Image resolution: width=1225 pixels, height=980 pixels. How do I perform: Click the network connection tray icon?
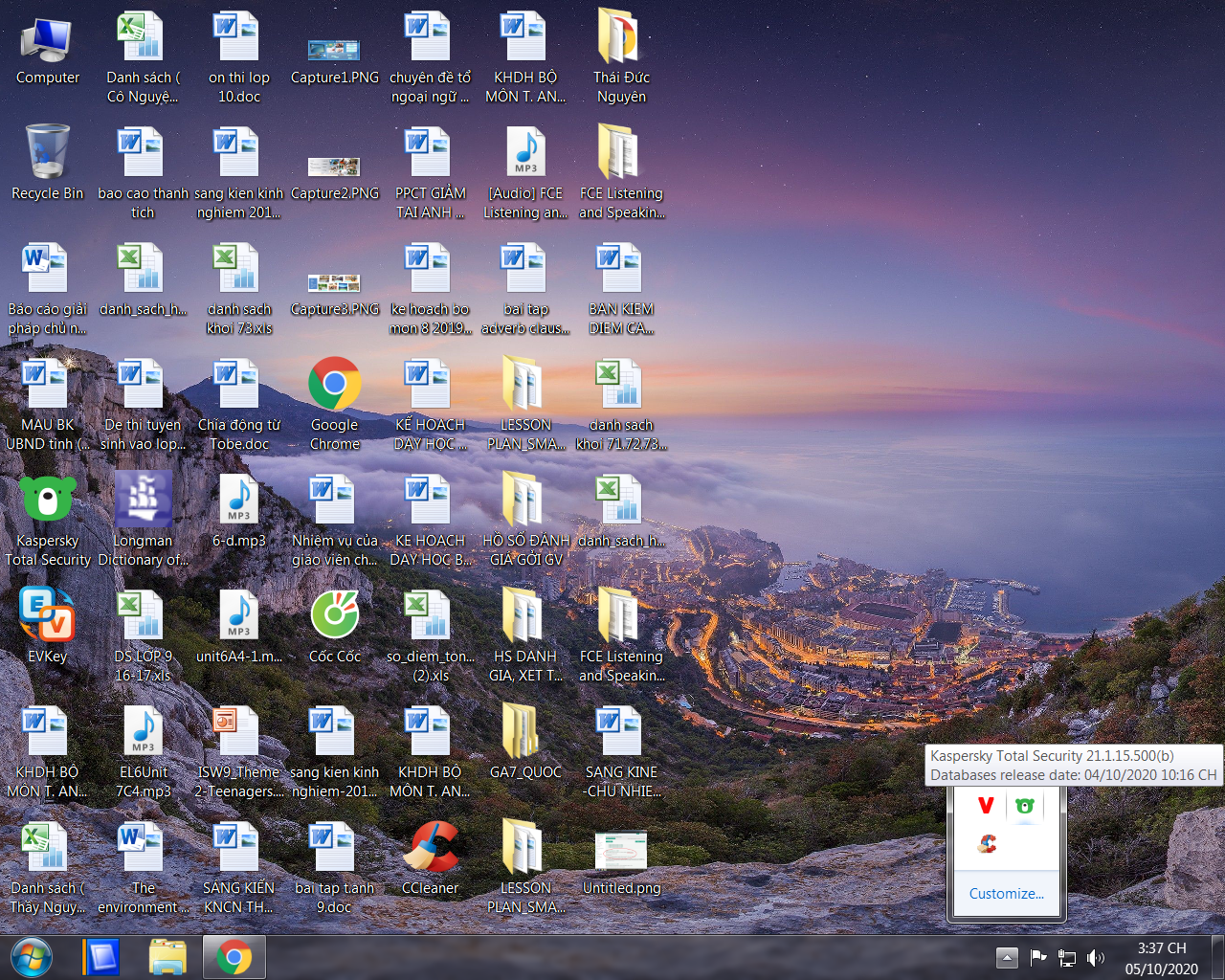1067,957
